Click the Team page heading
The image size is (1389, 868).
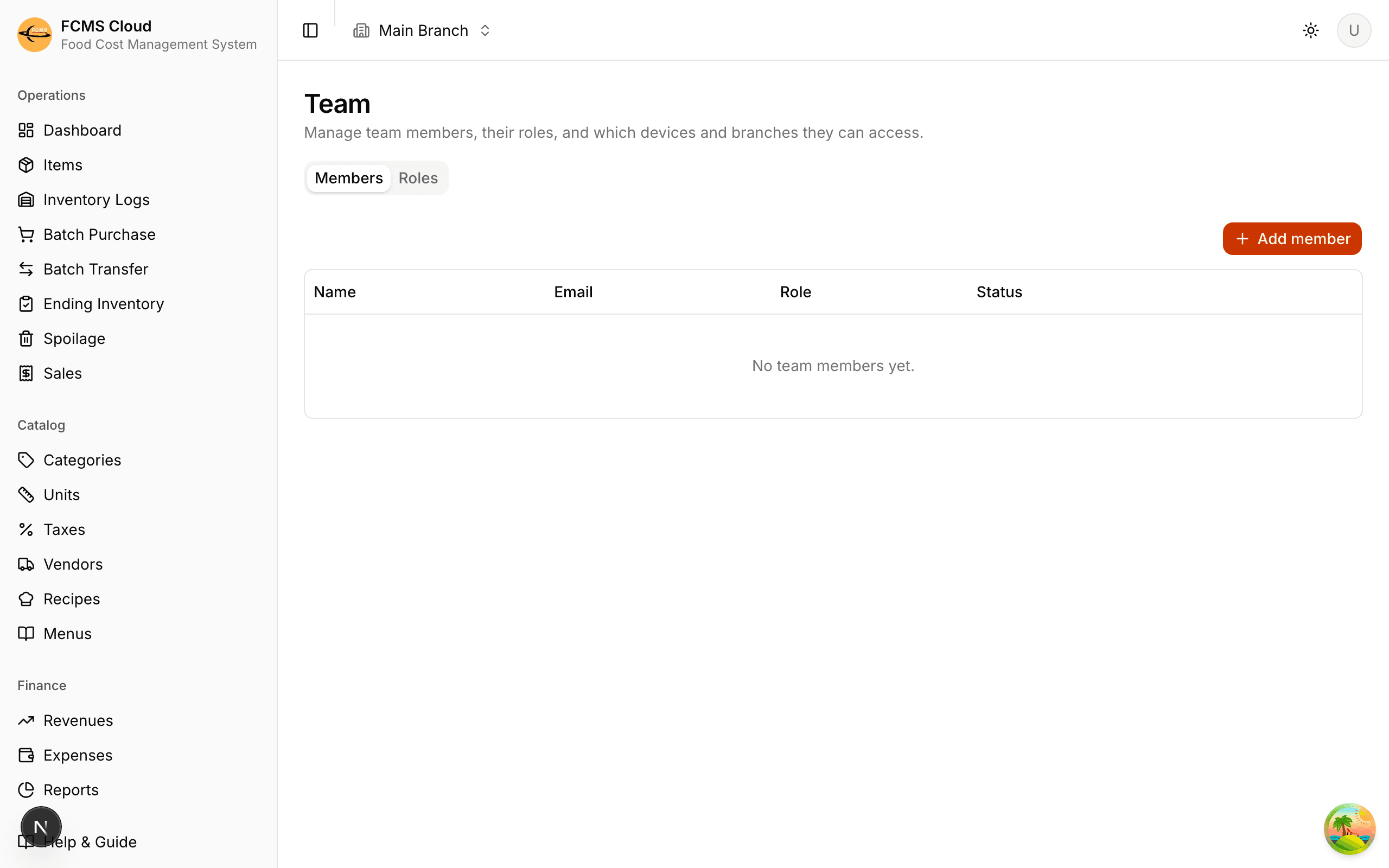point(337,104)
